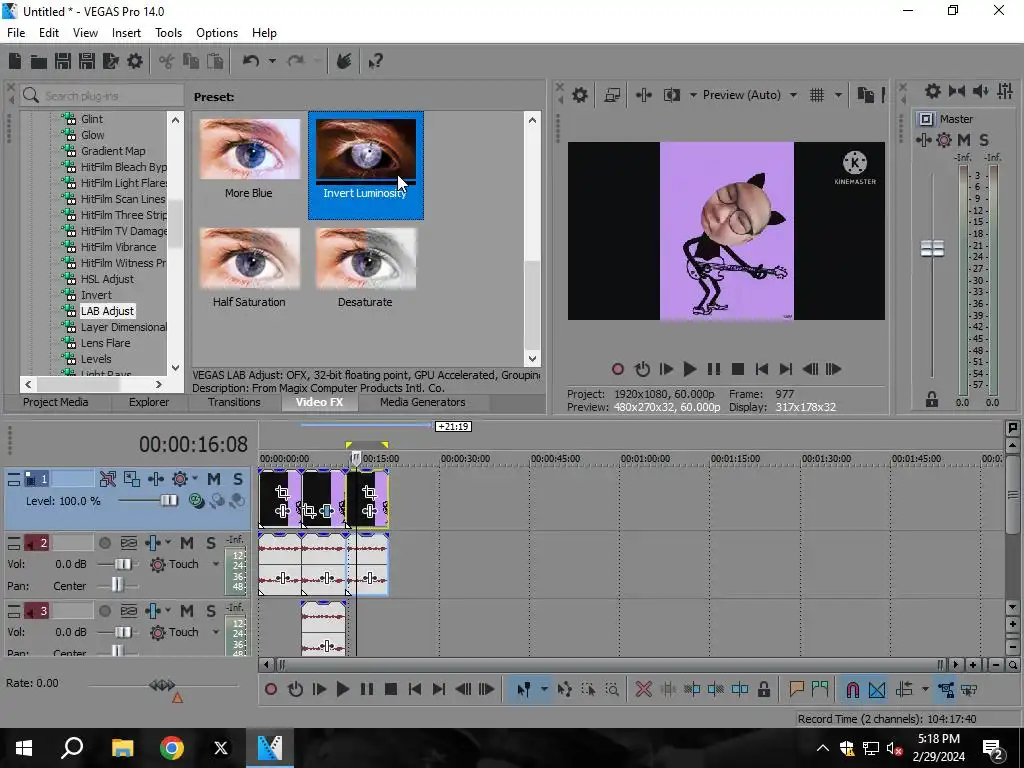Open Preview (Auto) quality dropdown
The height and width of the screenshot is (768, 1024).
793,95
